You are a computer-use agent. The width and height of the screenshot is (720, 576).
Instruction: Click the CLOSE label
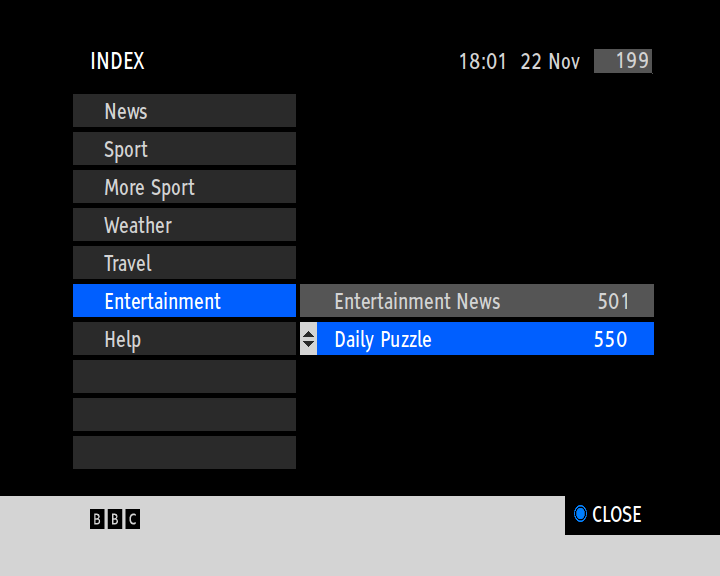point(616,515)
